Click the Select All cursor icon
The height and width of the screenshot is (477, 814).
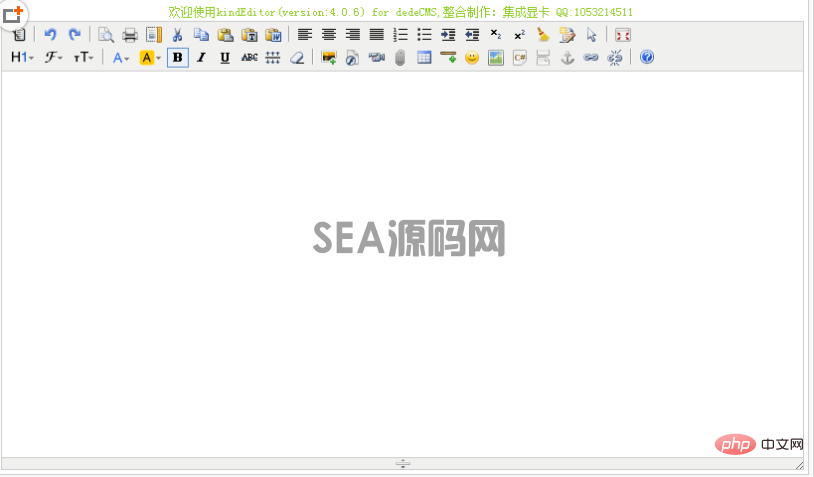pos(591,35)
